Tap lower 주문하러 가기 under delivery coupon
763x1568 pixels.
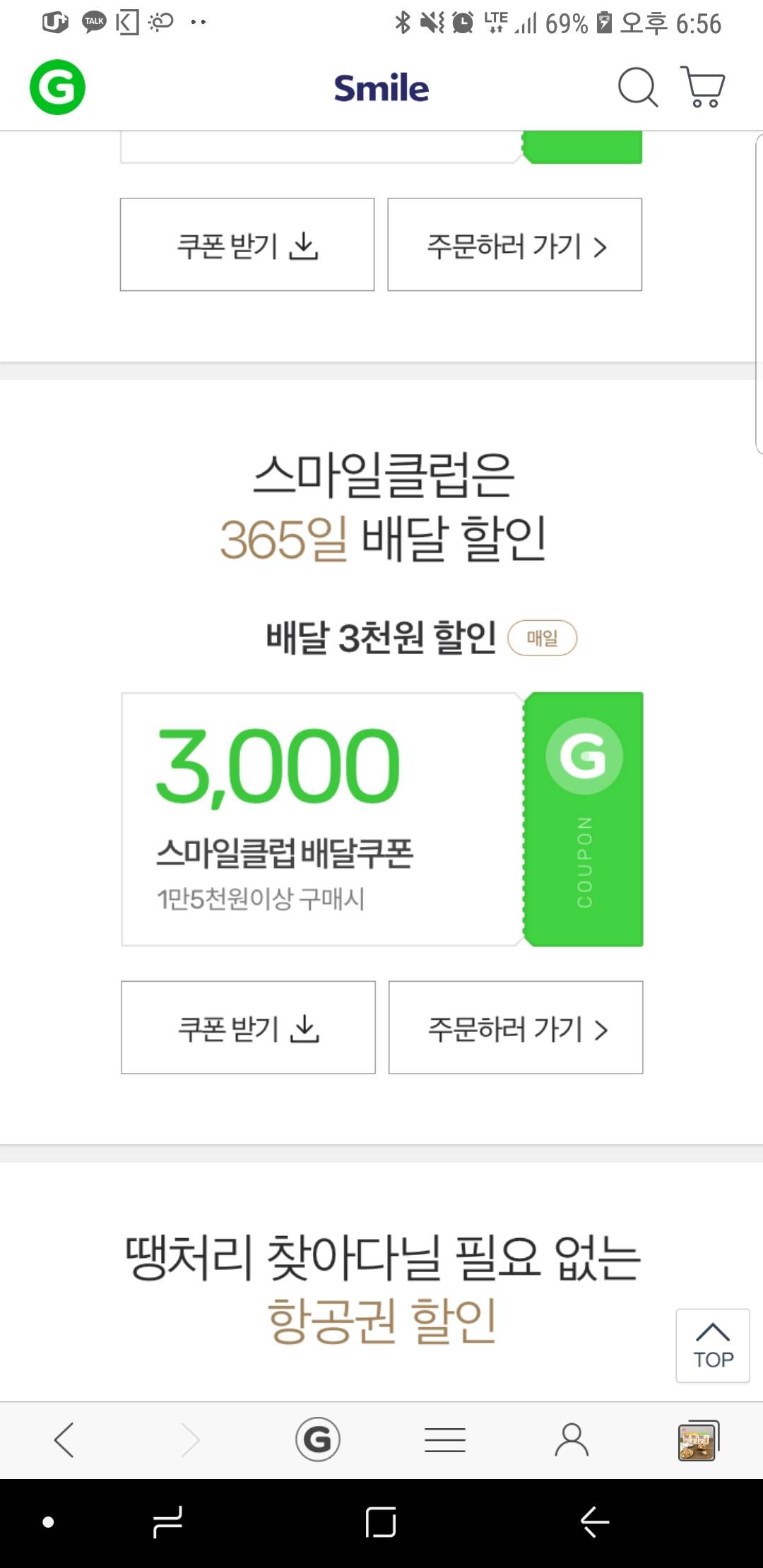[x=516, y=1028]
